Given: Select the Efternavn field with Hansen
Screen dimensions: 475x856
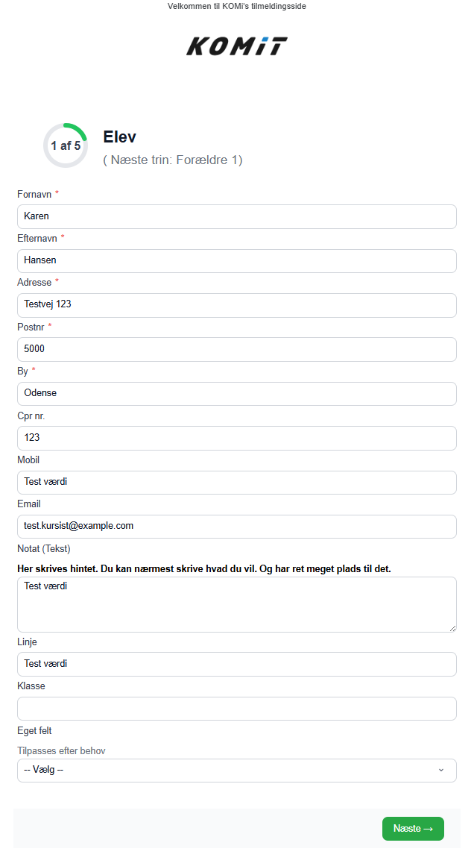Looking at the screenshot, I should click(x=237, y=260).
